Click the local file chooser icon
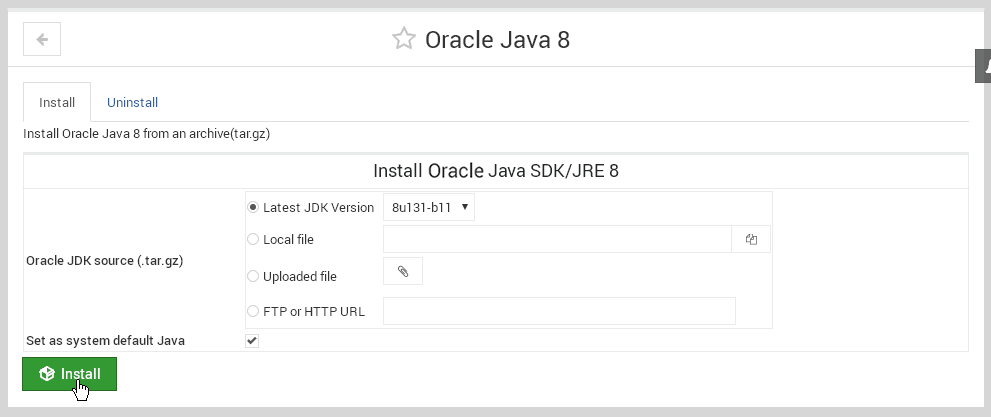 pyautogui.click(x=751, y=239)
